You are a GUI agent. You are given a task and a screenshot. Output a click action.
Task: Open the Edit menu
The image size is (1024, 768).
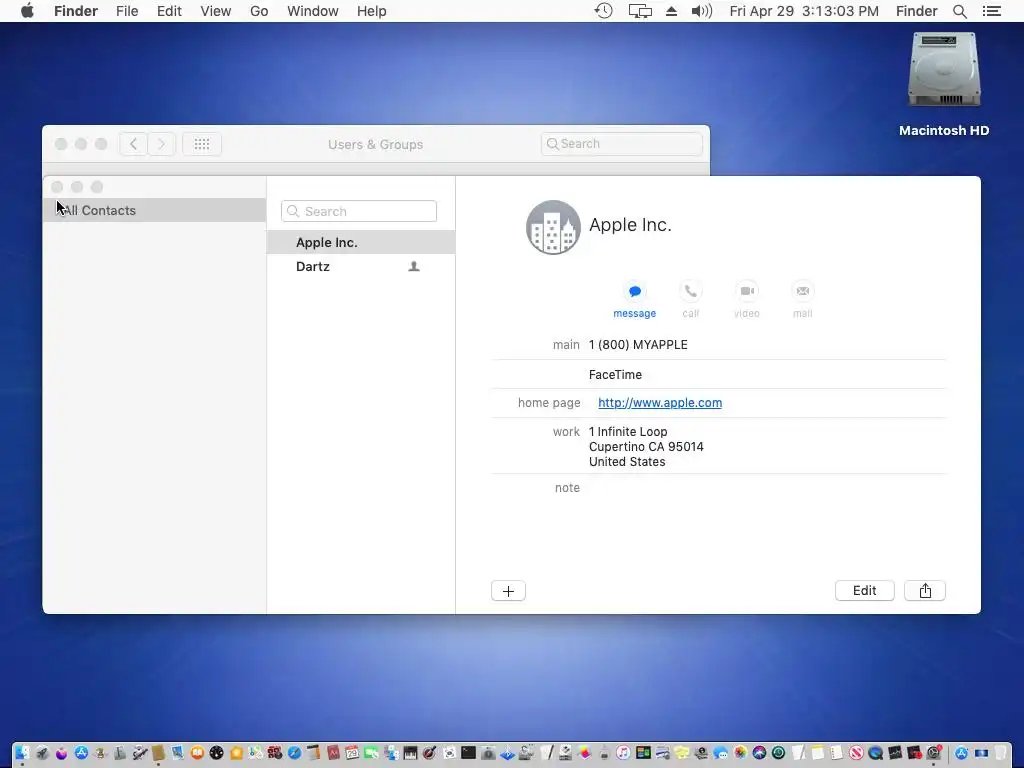(x=169, y=11)
